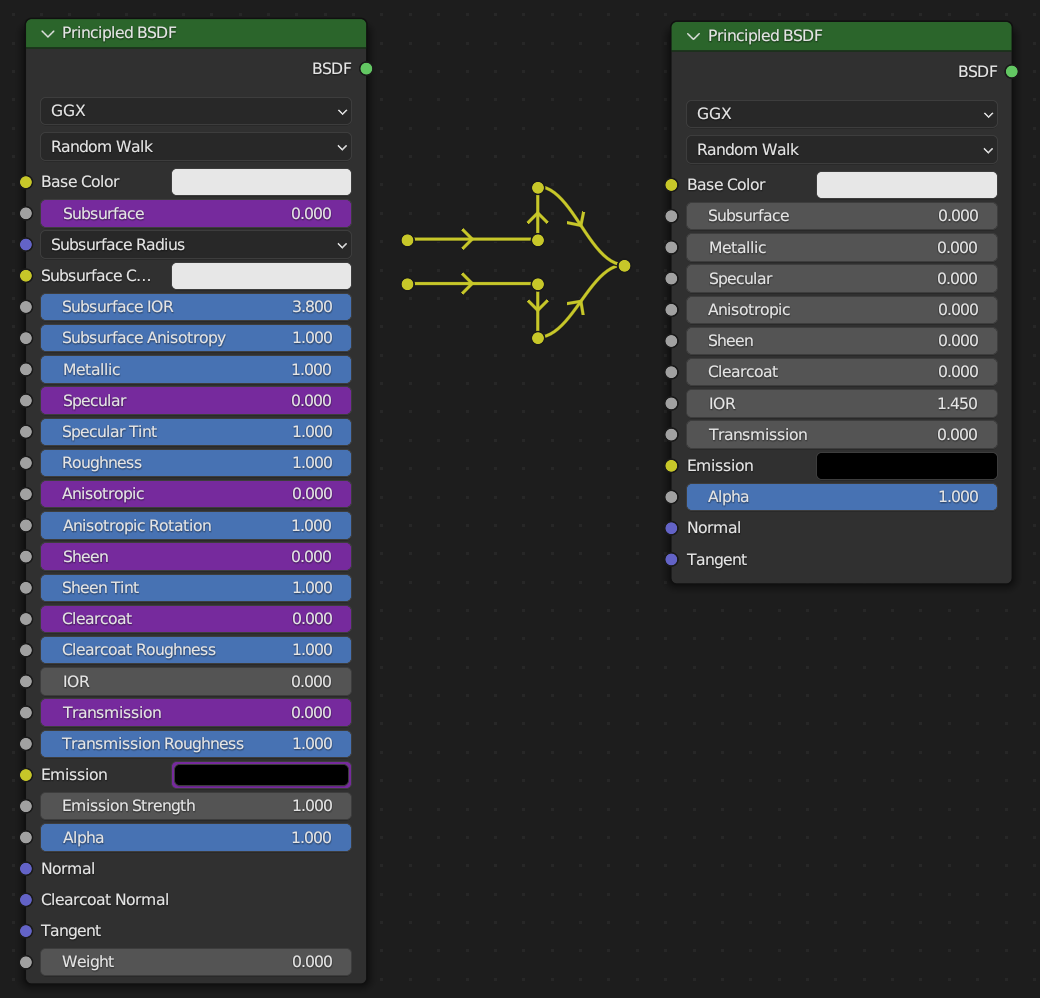Click IOR 0.000 field in left node
Image resolution: width=1040 pixels, height=998 pixels.
[196, 681]
